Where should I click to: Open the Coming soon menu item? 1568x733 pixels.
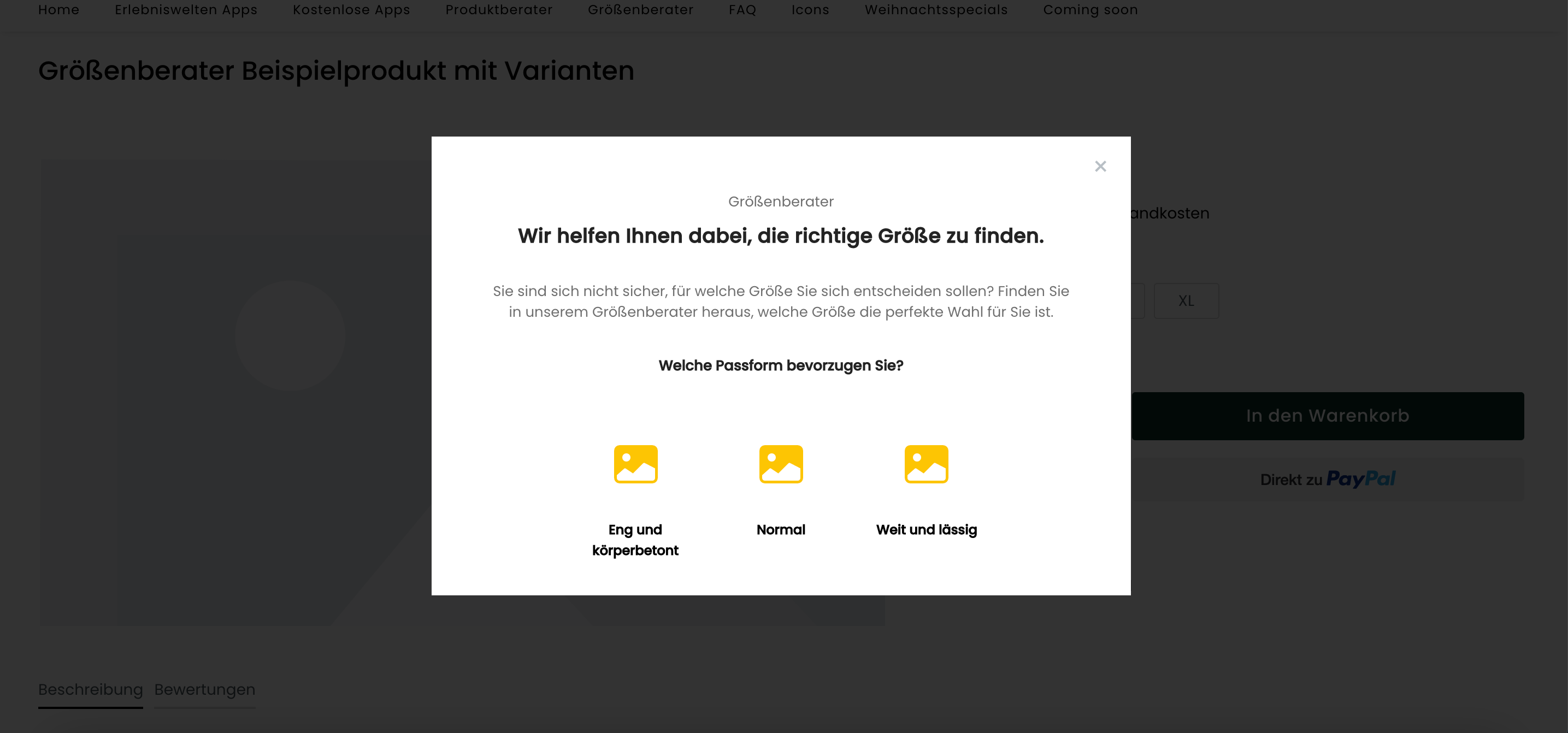coord(1090,10)
